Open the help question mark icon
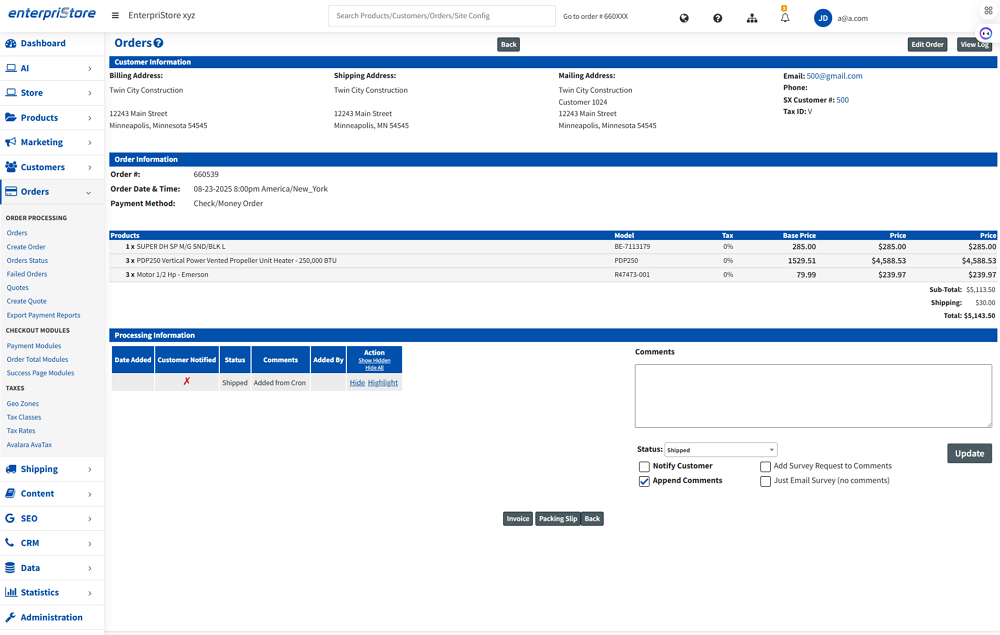 click(x=718, y=18)
